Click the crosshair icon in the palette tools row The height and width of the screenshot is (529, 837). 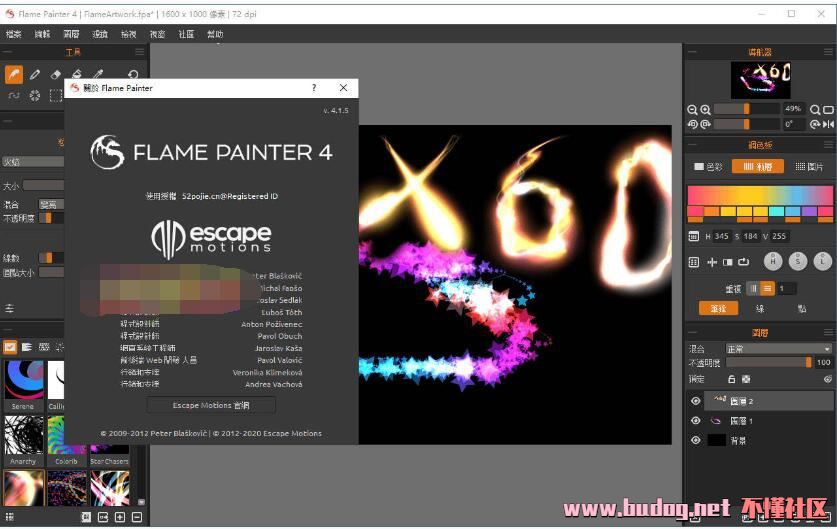pos(712,262)
